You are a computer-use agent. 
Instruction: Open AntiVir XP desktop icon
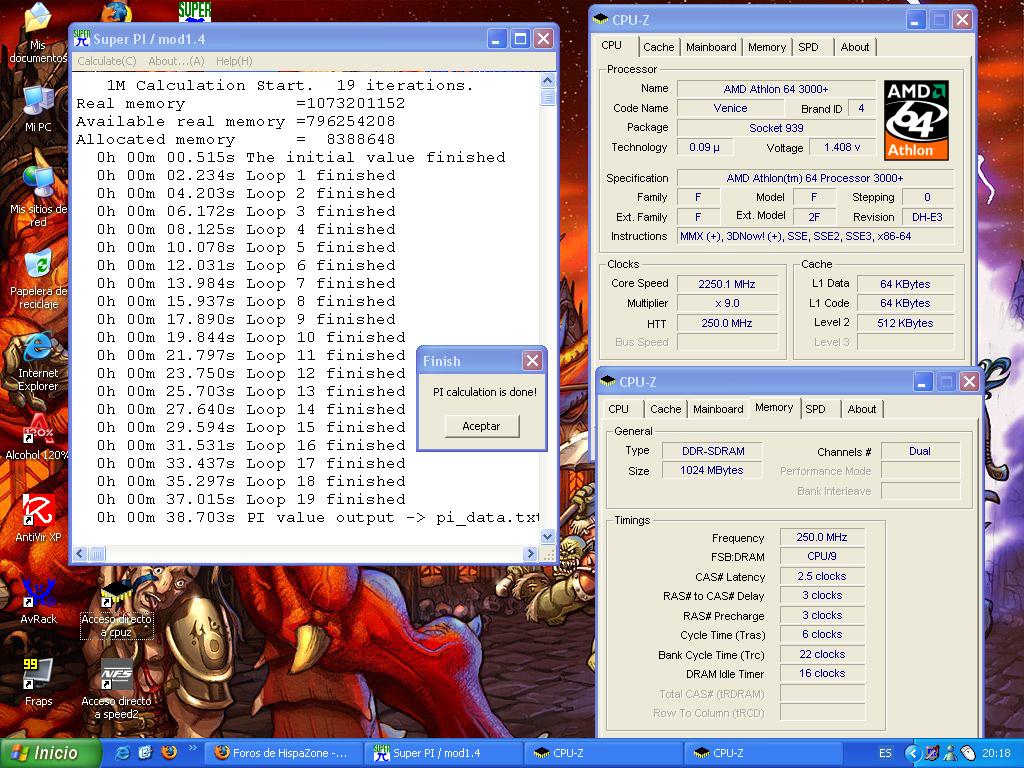[37, 512]
